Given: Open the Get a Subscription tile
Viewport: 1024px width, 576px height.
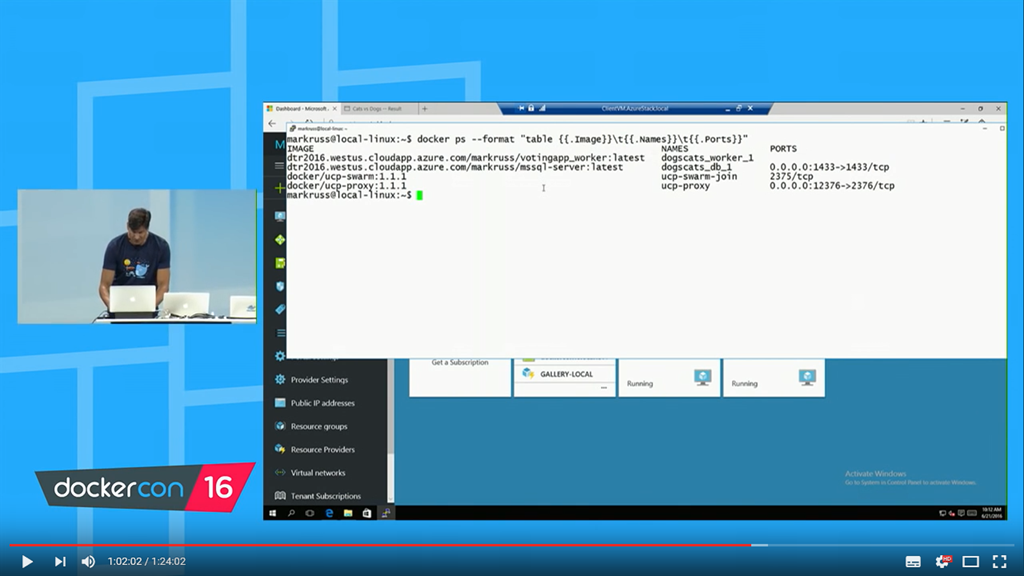Looking at the screenshot, I should click(460, 377).
